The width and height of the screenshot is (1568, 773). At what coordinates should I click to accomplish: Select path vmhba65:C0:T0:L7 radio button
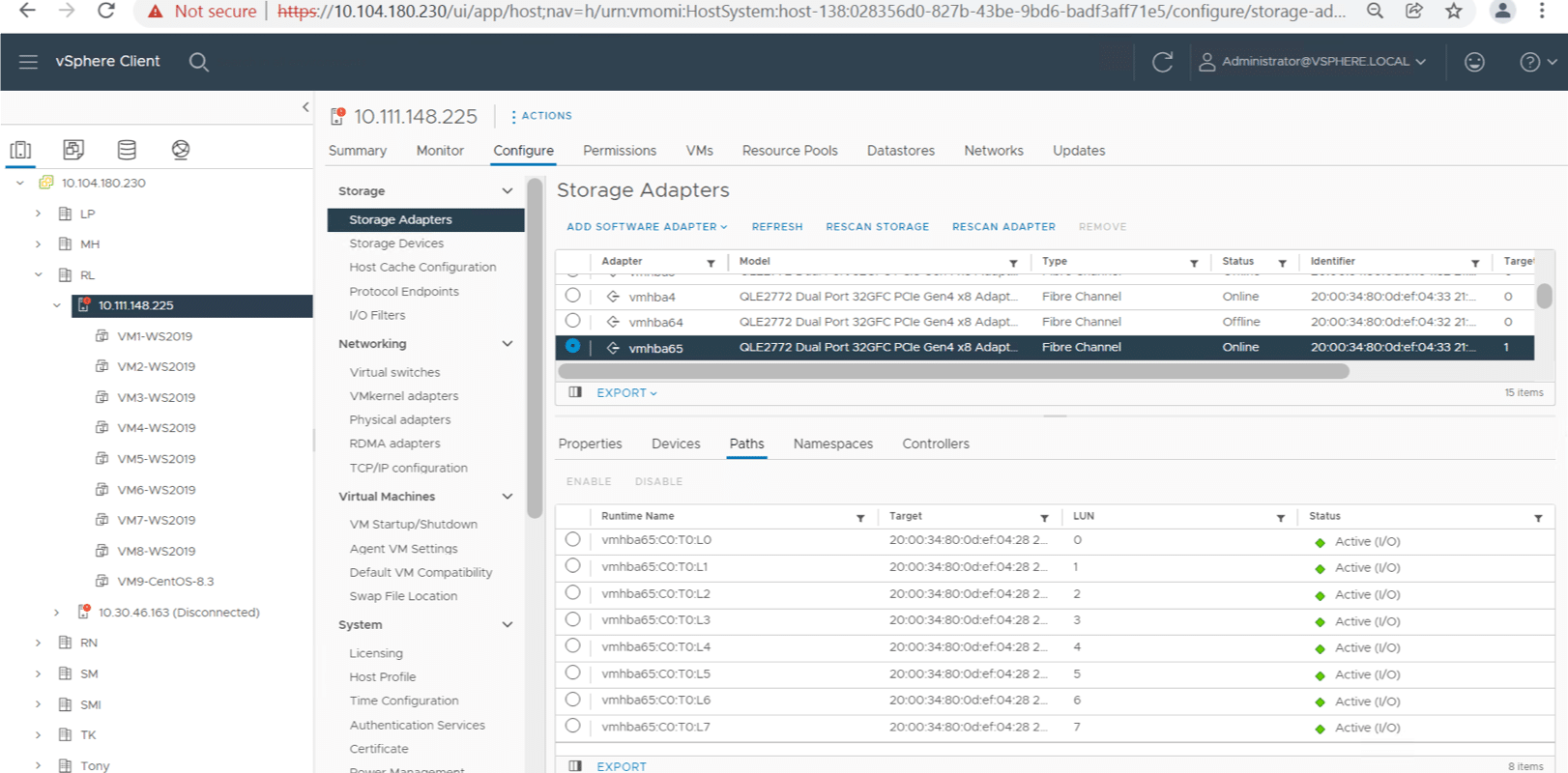pos(573,726)
